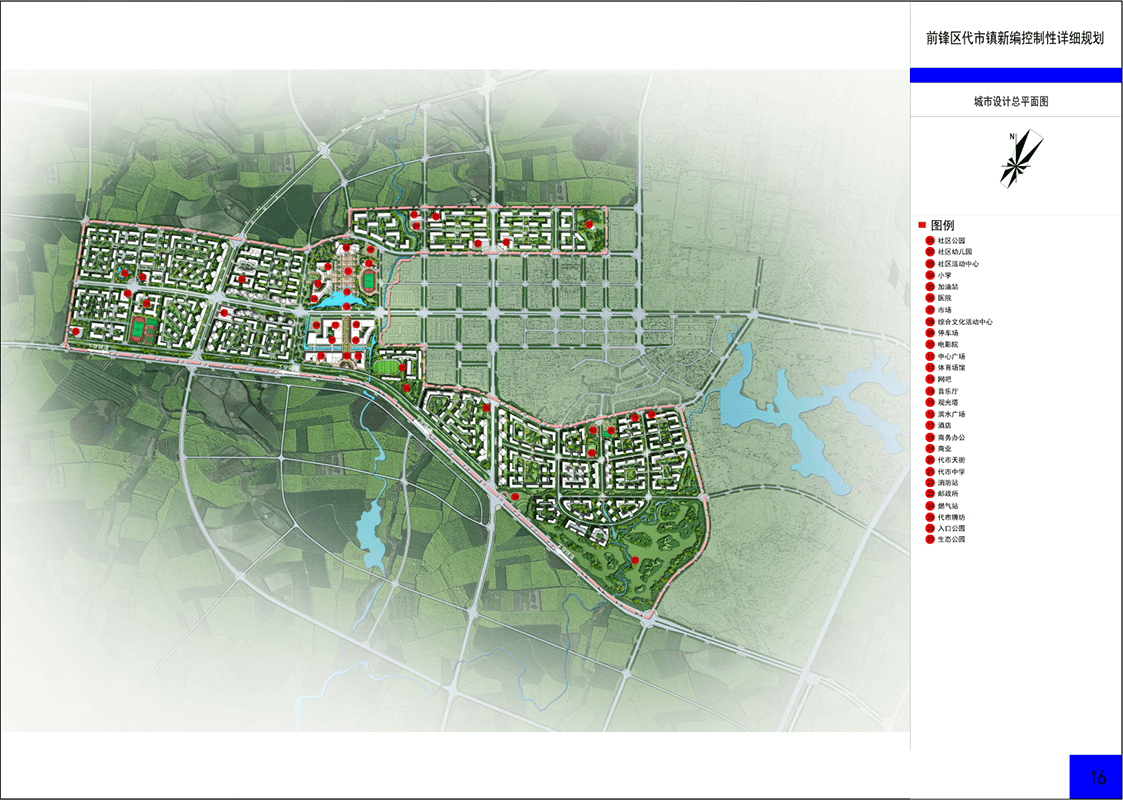The width and height of the screenshot is (1123, 800).
Task: Click the 消防站 legend marker
Action: coord(930,483)
